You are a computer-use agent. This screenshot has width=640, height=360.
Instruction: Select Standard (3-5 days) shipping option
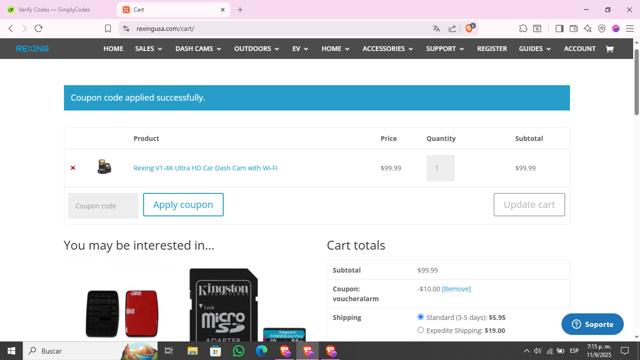coord(420,317)
